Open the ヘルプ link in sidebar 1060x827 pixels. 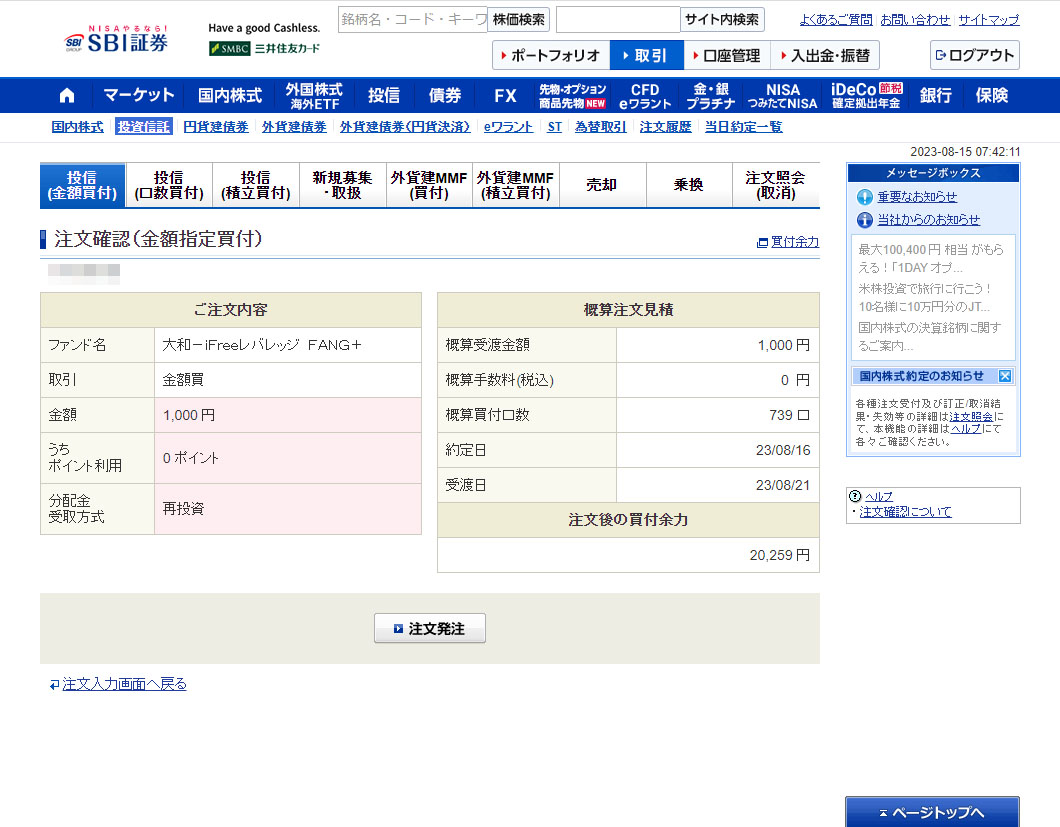pyautogui.click(x=878, y=497)
